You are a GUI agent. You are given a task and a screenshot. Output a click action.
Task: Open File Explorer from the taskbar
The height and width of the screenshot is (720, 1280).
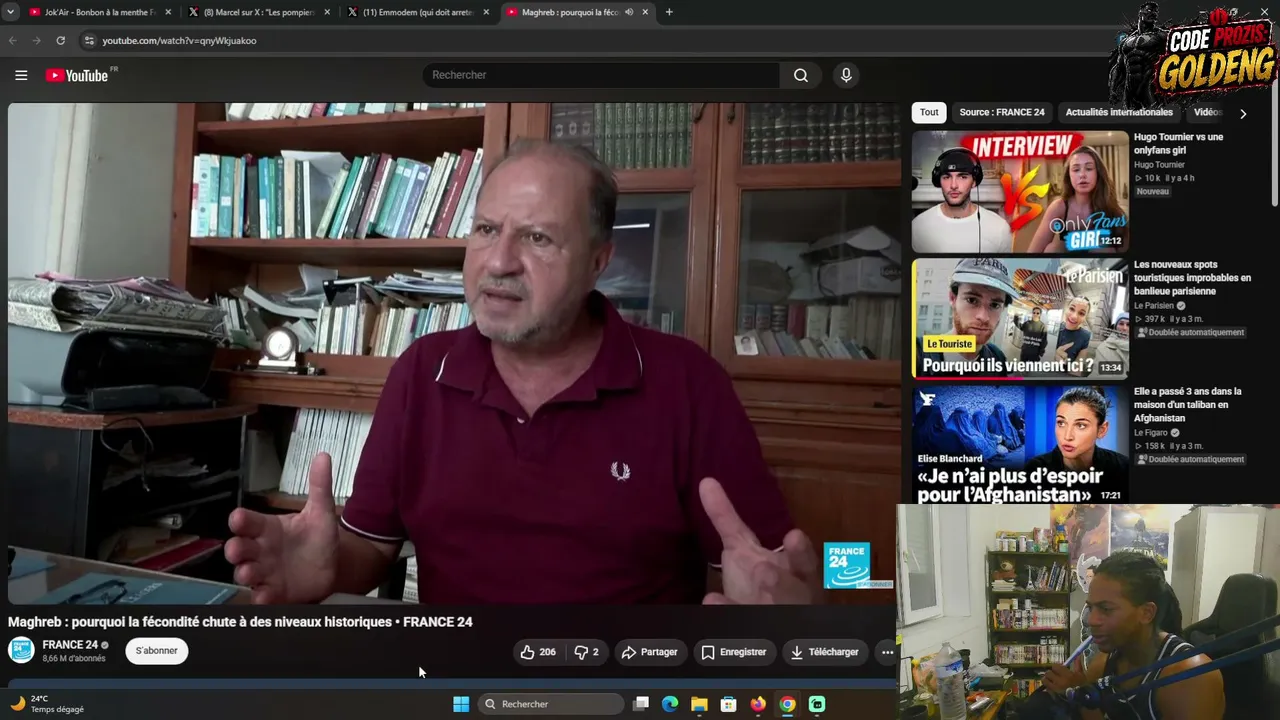pos(699,704)
